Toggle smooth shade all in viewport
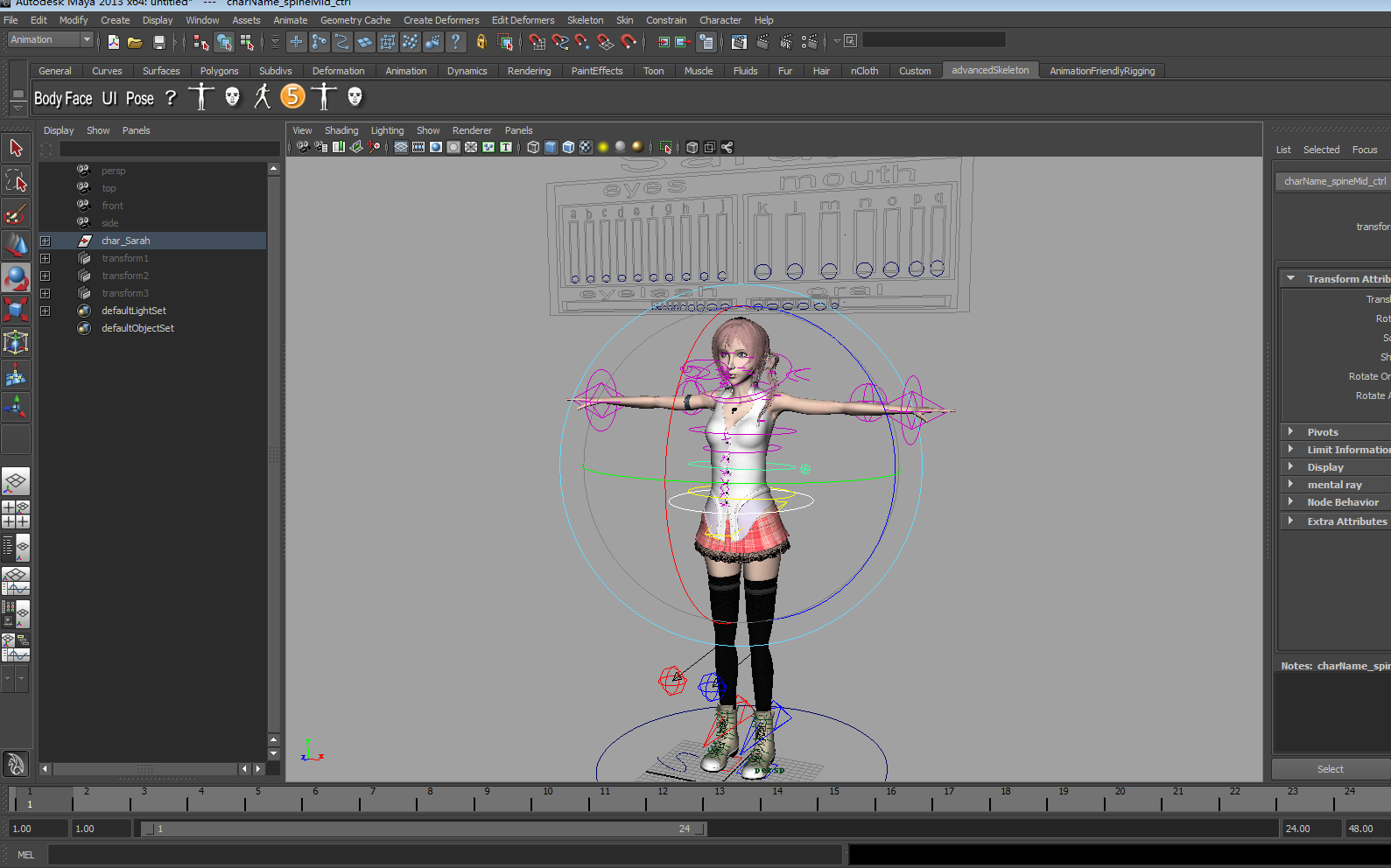 [551, 147]
